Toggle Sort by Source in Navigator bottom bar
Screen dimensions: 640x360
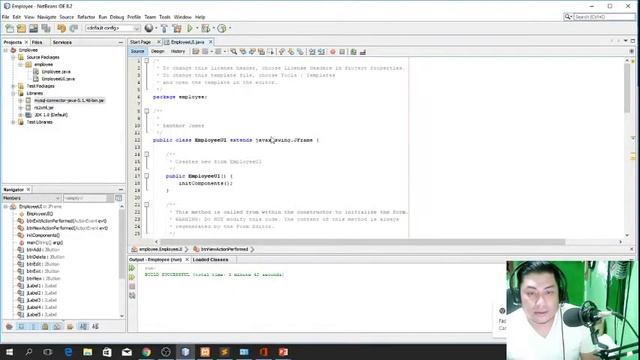[96, 326]
